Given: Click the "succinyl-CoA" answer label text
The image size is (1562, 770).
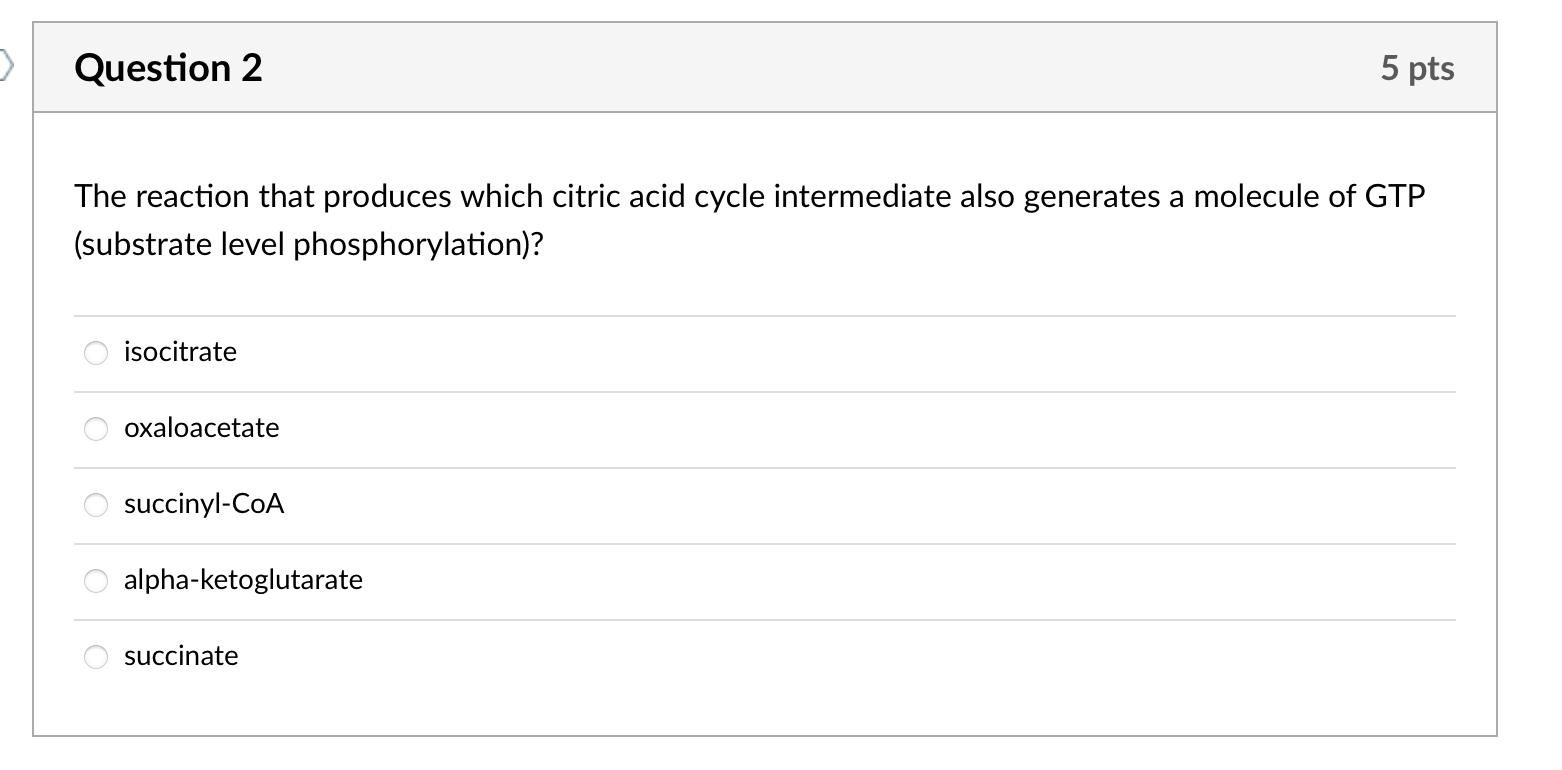Looking at the screenshot, I should 204,504.
